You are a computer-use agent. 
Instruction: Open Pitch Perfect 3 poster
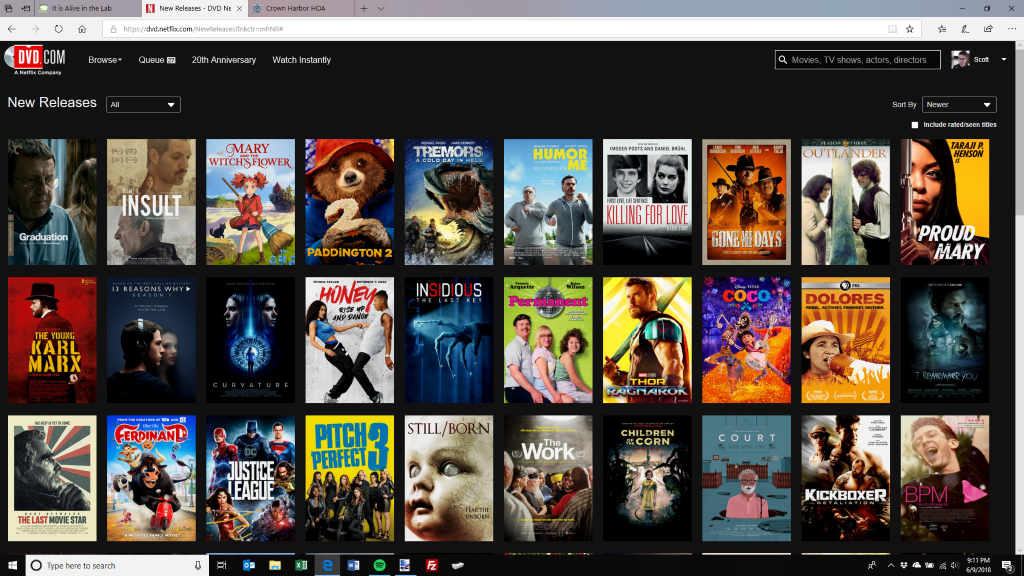(349, 478)
